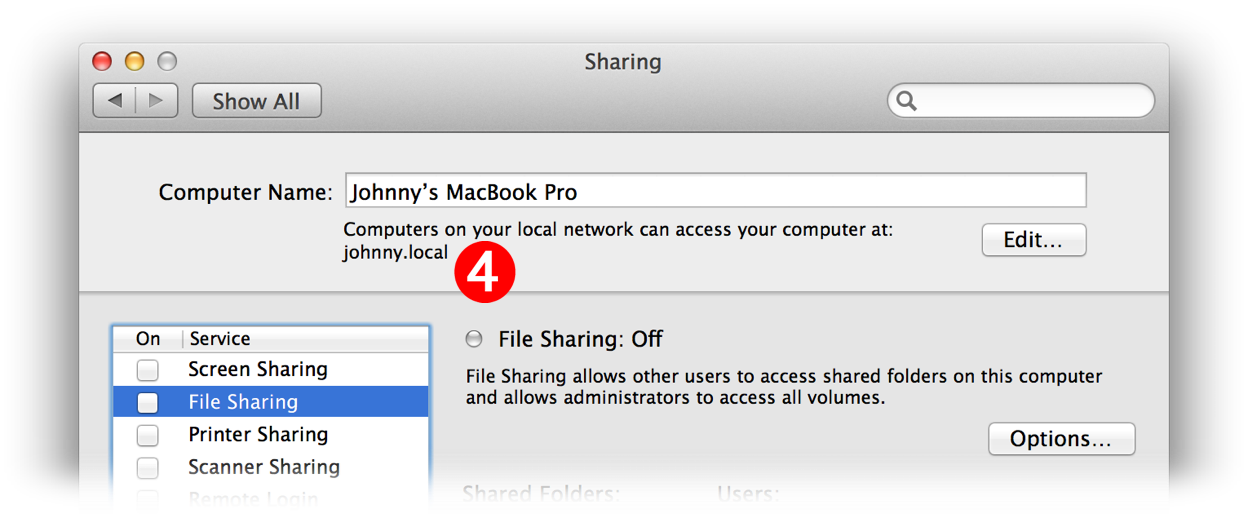This screenshot has width=1248, height=515.
Task: Click the forward arrow navigation button
Action: [156, 101]
